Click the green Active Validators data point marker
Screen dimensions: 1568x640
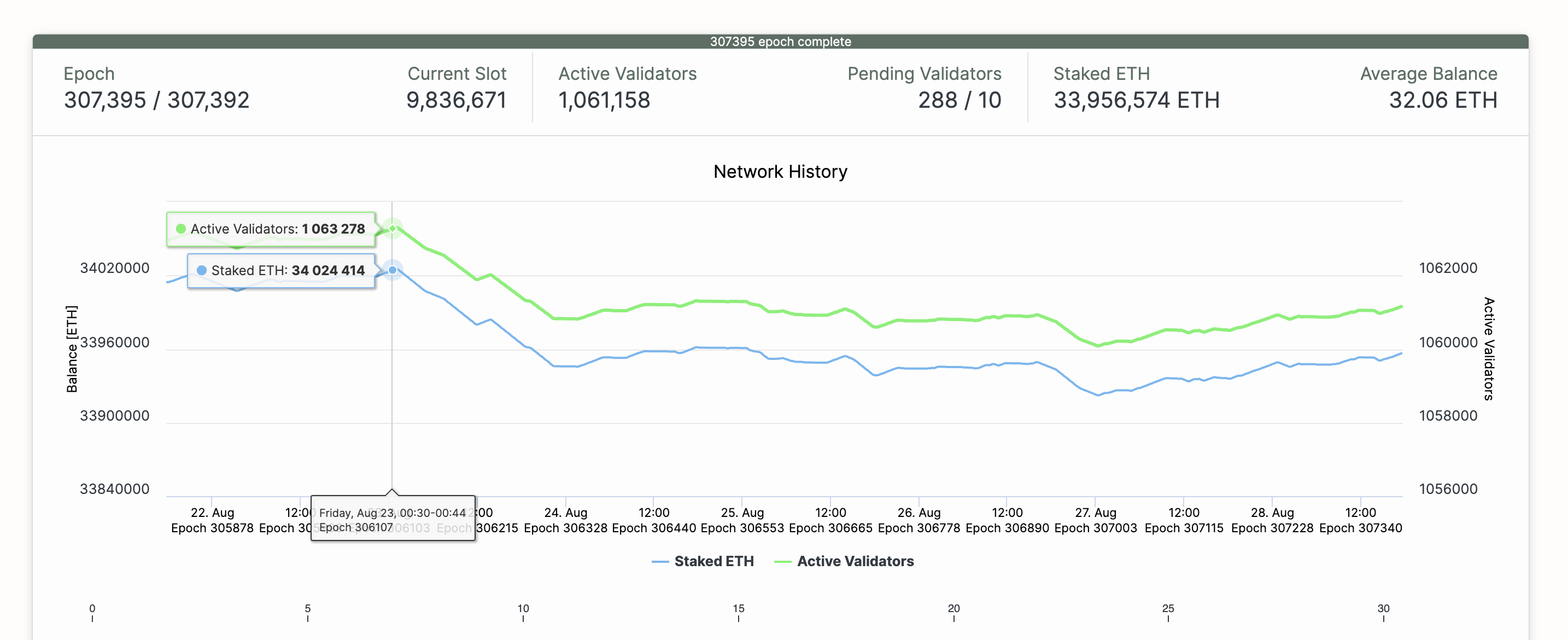pyautogui.click(x=393, y=228)
